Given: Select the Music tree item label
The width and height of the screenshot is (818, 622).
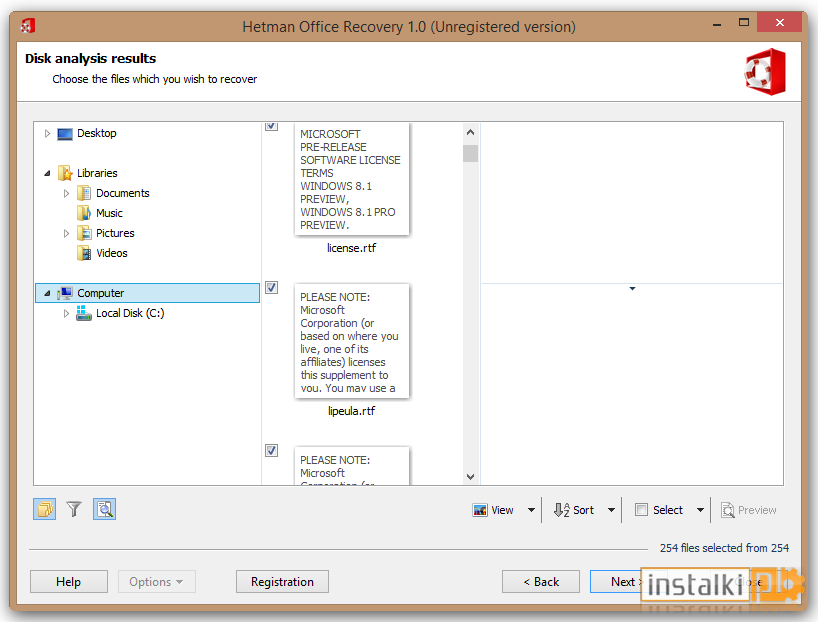Looking at the screenshot, I should click(110, 213).
